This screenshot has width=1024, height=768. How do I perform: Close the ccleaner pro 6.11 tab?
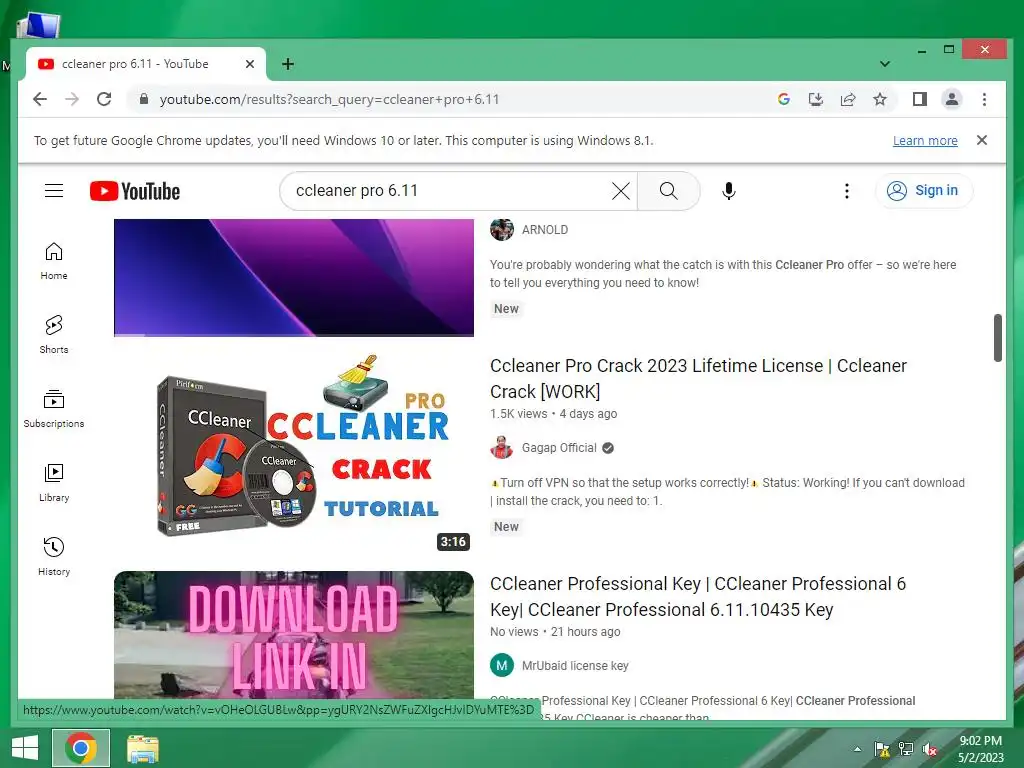[249, 64]
